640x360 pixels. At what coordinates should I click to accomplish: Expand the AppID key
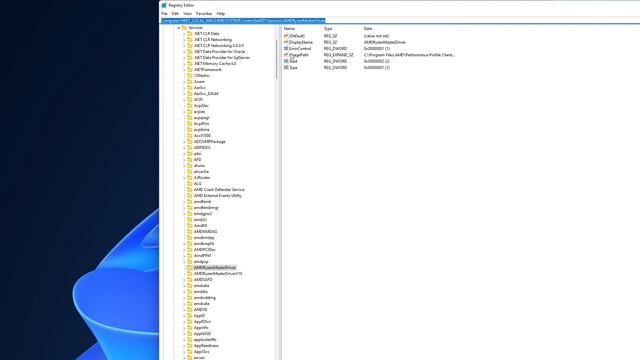184,316
